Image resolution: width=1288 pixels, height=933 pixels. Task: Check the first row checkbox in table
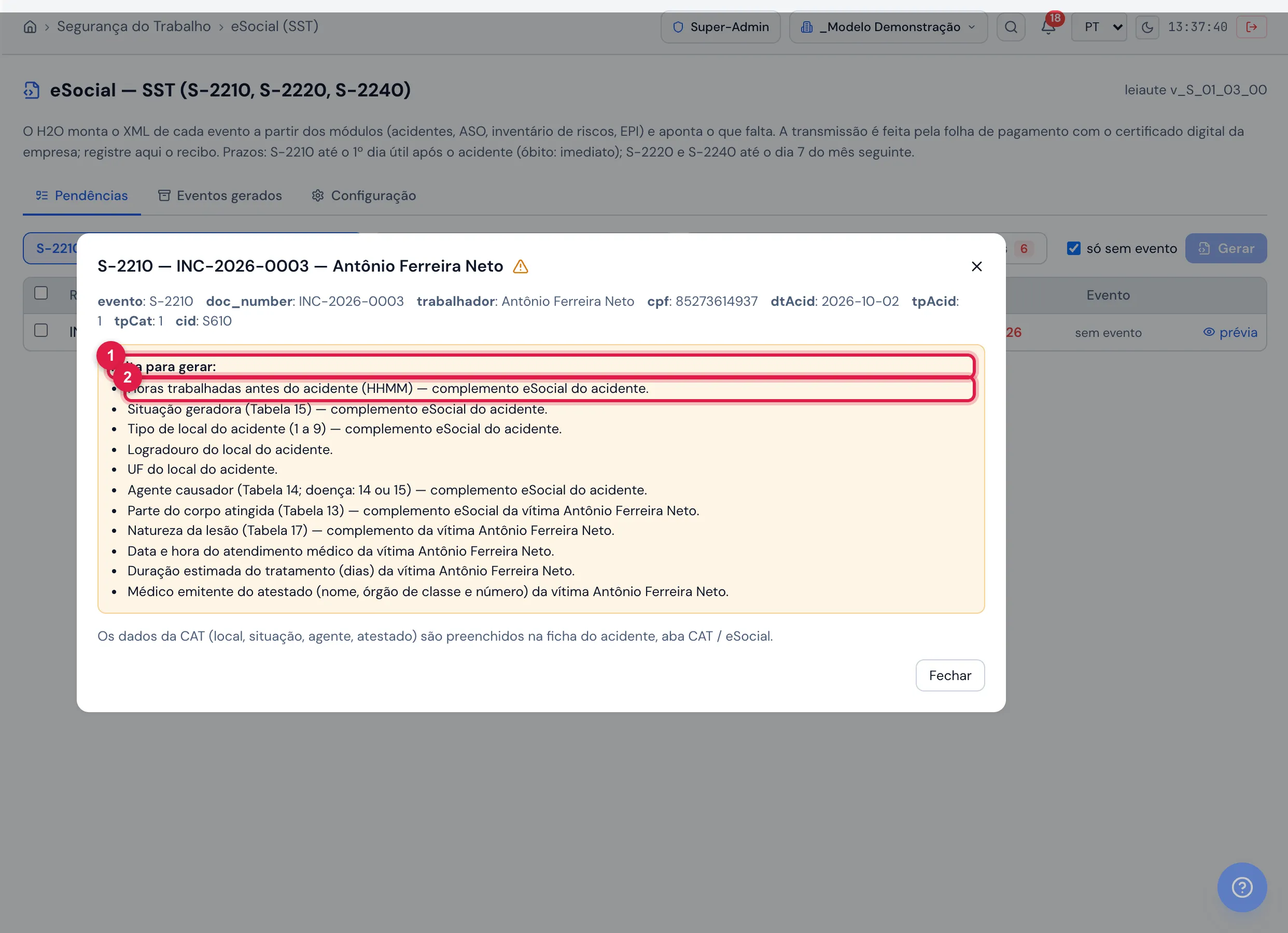[41, 331]
